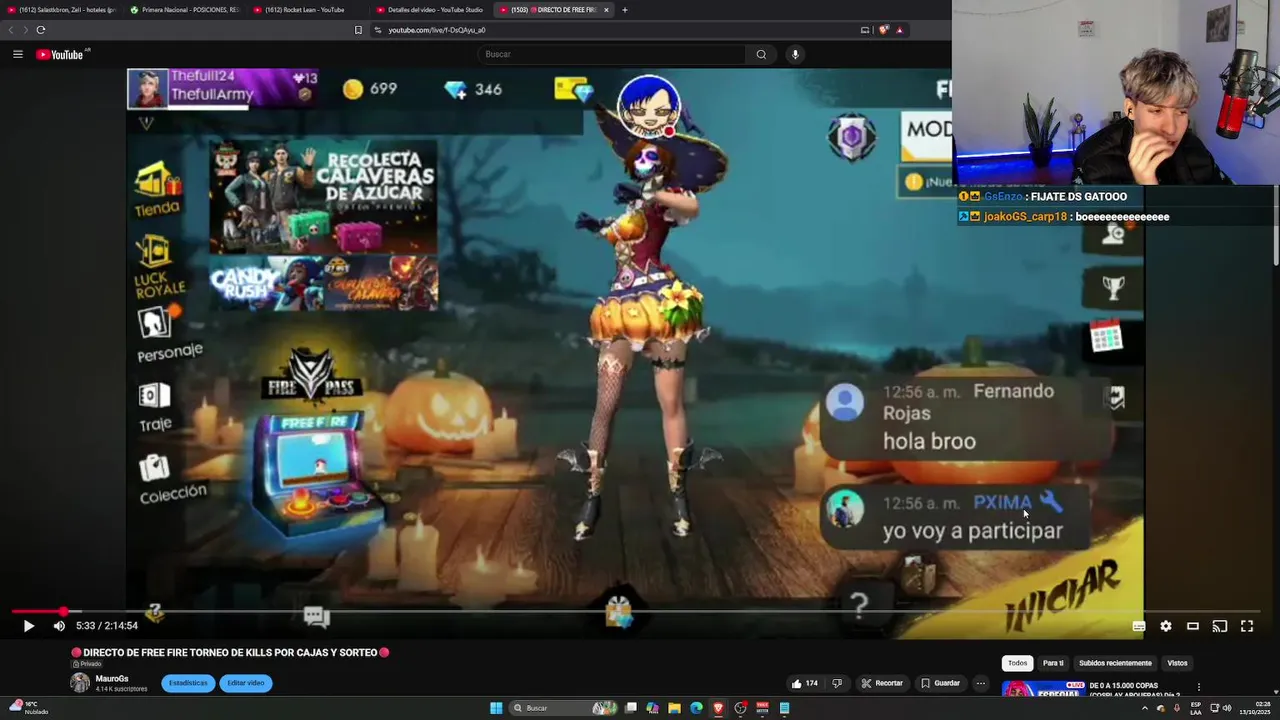Screen dimensions: 1280x720
Task: Open the MauroGs channel name link
Action: pyautogui.click(x=112, y=679)
